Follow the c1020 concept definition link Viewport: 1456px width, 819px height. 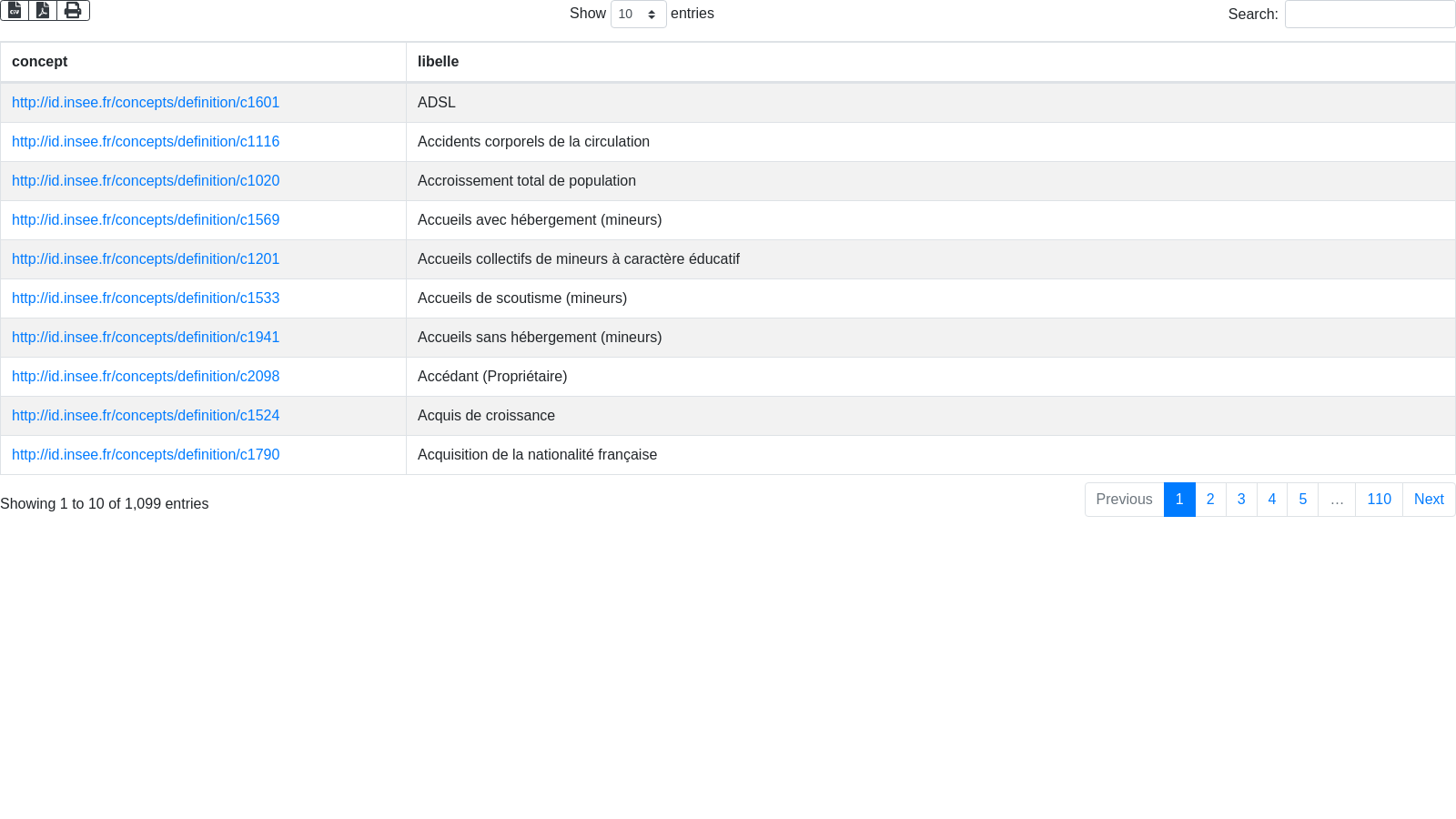point(146,181)
